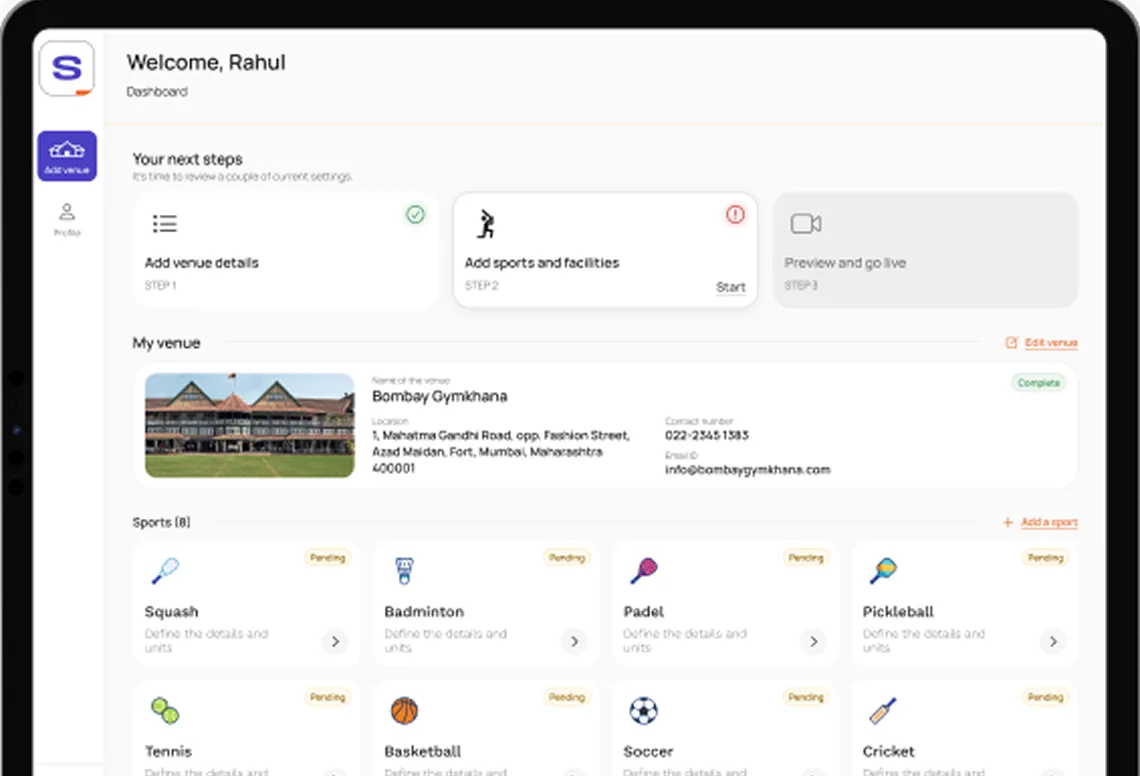Click the list icon on Add venue details
The height and width of the screenshot is (776, 1140).
coord(165,224)
